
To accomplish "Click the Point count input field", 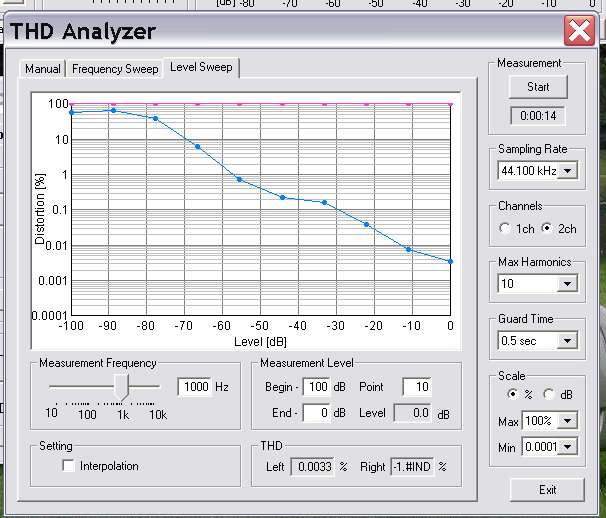I will (x=417, y=387).
